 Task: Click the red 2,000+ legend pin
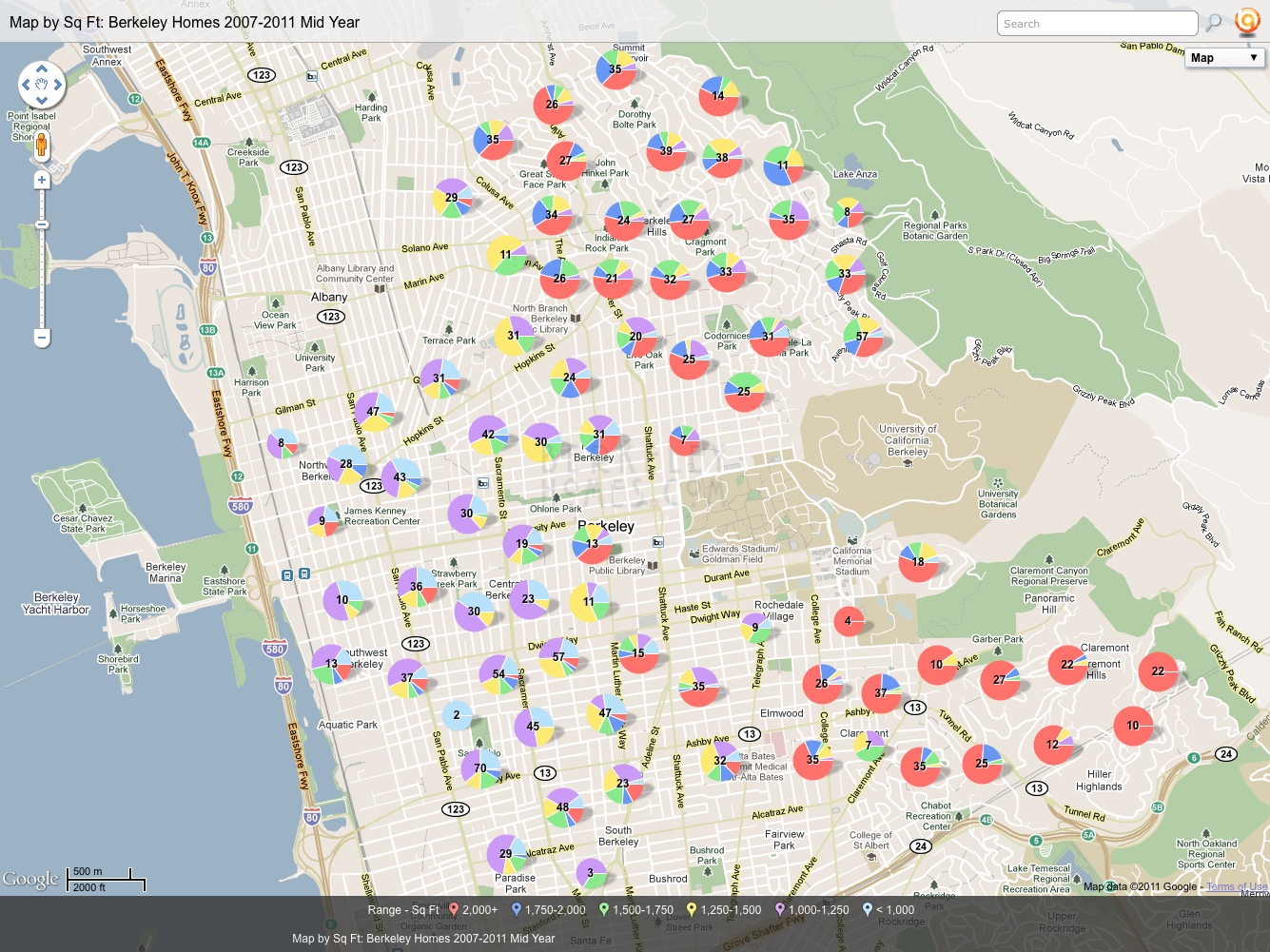click(x=454, y=909)
